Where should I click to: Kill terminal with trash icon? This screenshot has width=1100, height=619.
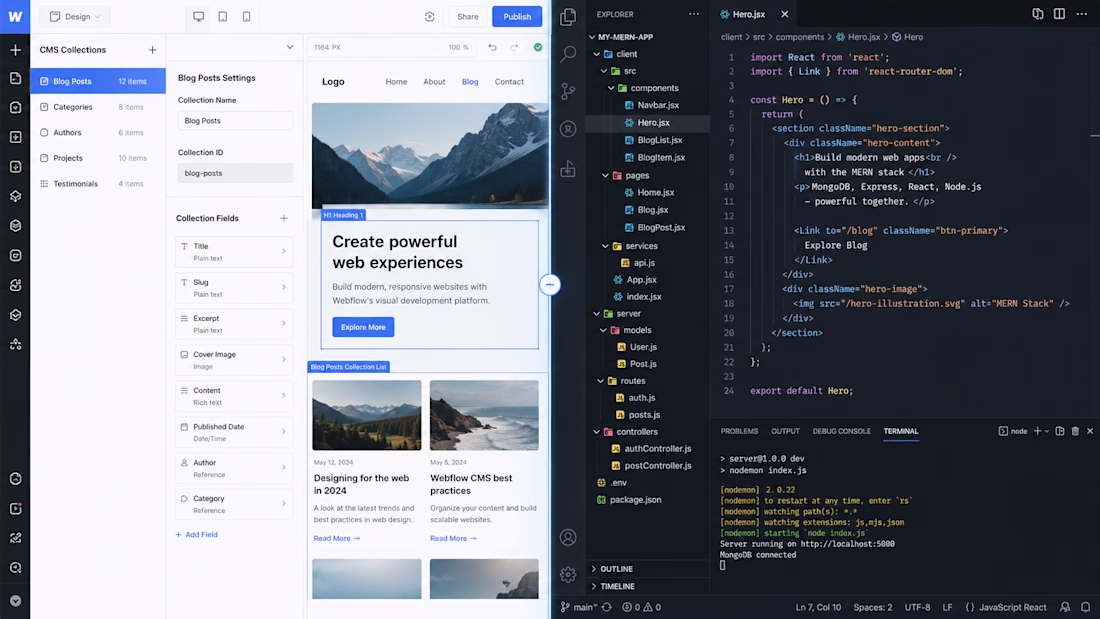tap(1075, 431)
